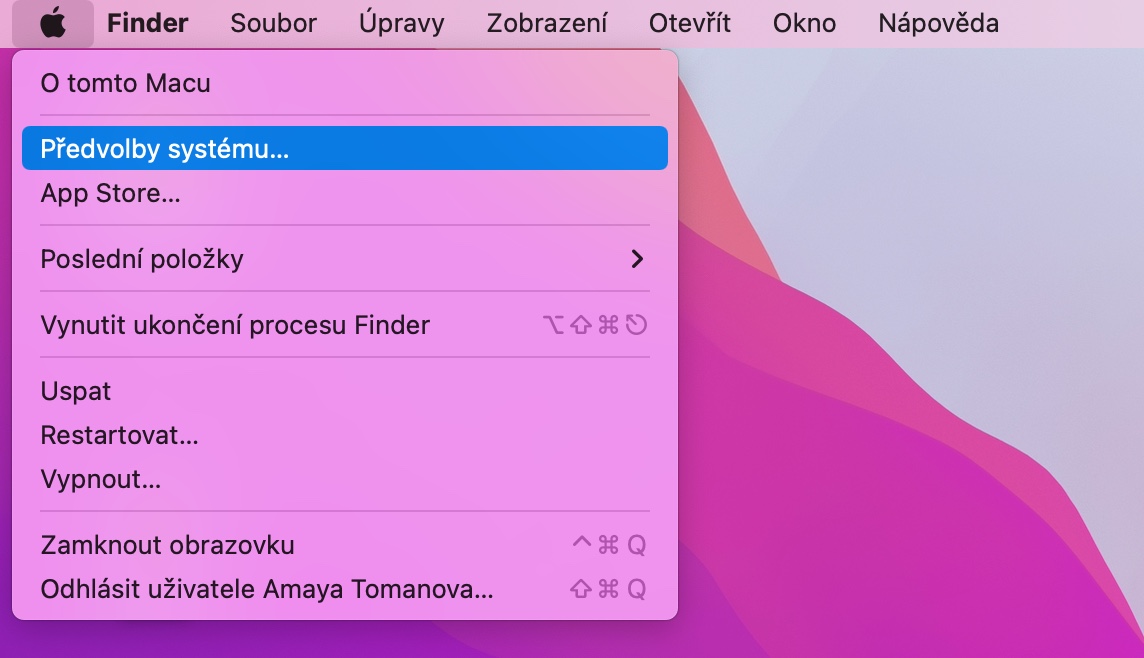The width and height of the screenshot is (1144, 658).
Task: Open the Okno menu
Action: (804, 23)
